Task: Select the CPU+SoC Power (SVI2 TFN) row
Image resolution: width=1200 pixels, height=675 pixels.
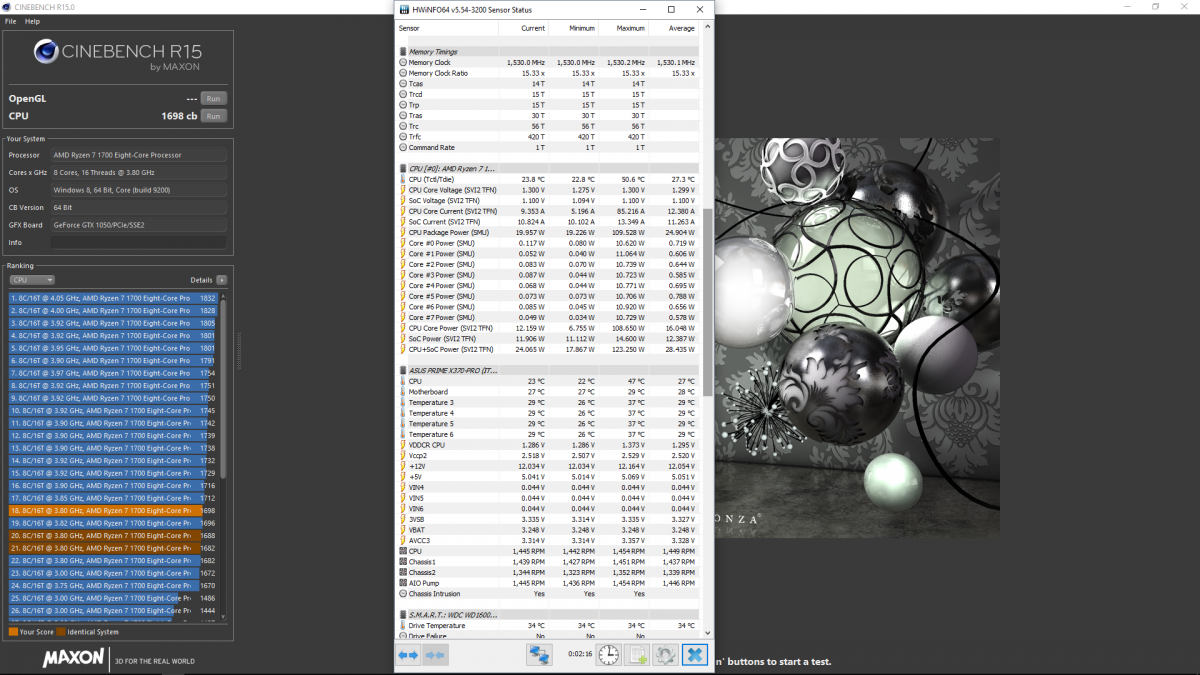Action: coord(548,349)
